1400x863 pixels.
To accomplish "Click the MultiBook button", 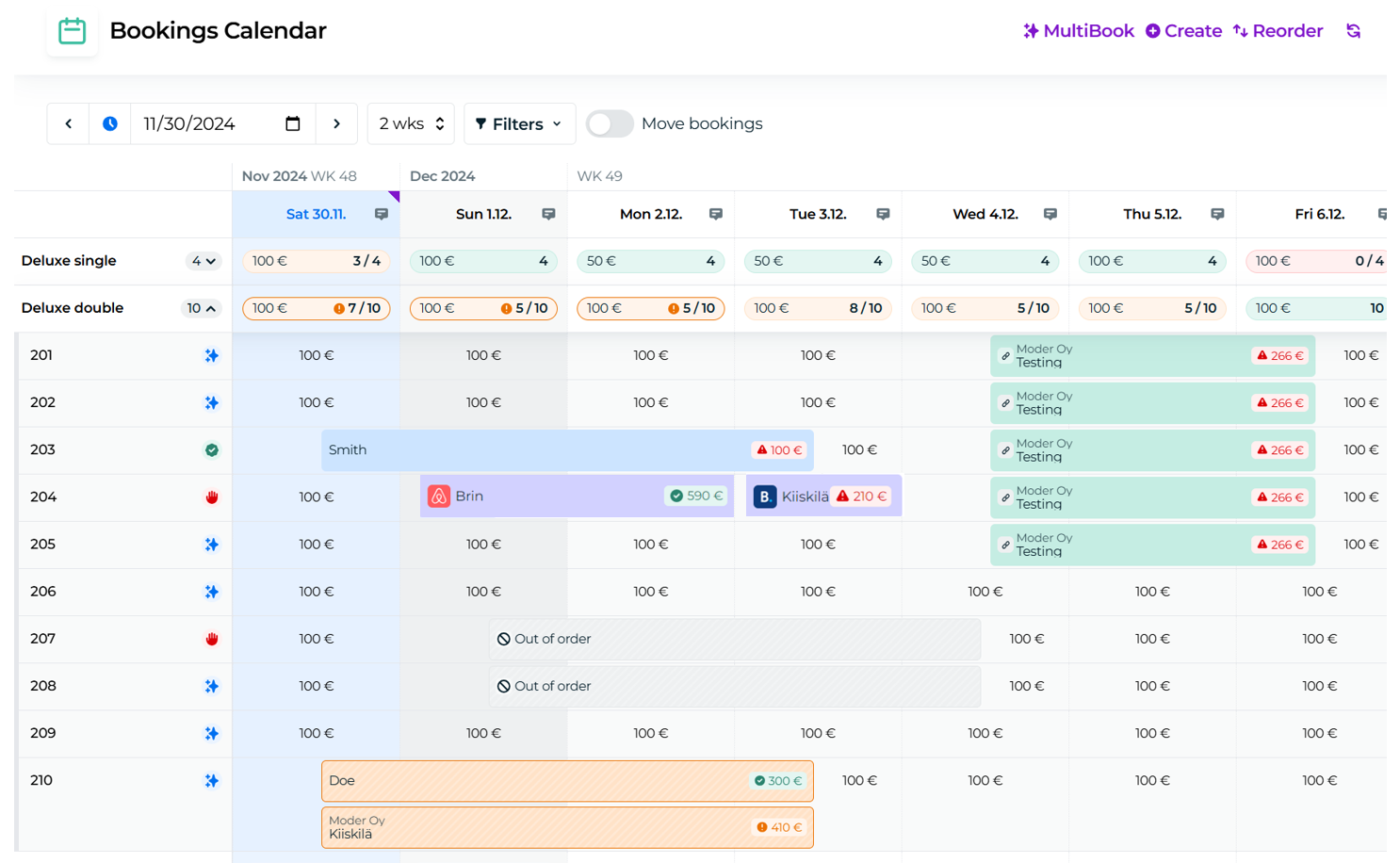I will tap(1079, 31).
